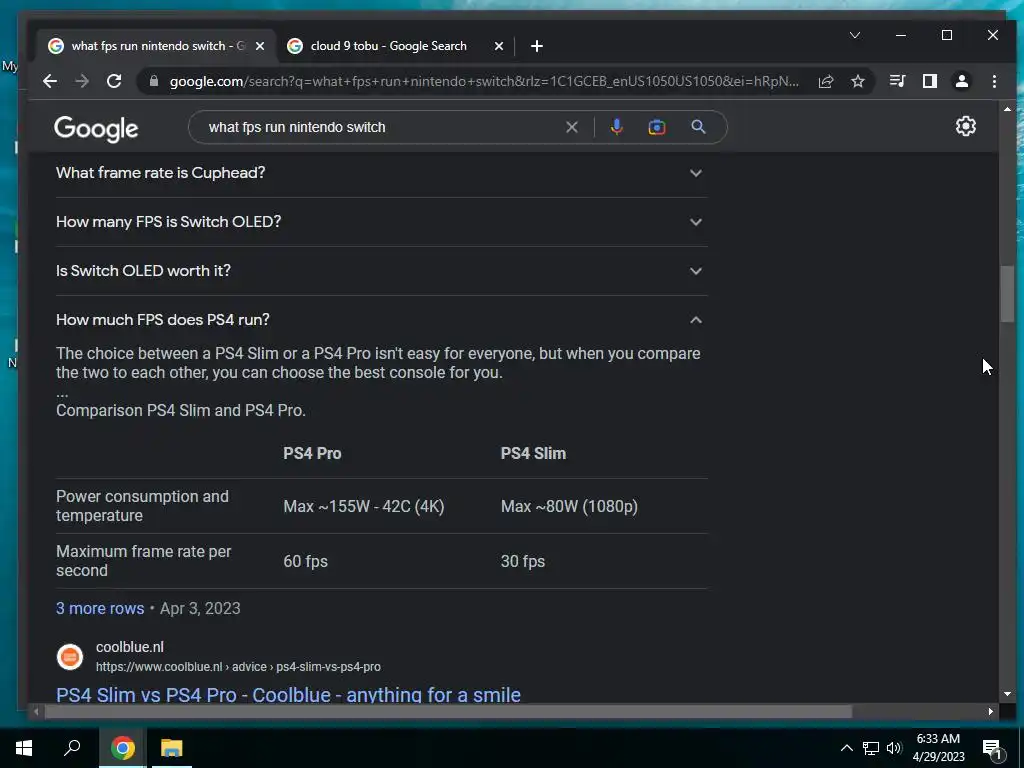
Task: Click the 'PS4 Pro' column header
Action: 312,454
